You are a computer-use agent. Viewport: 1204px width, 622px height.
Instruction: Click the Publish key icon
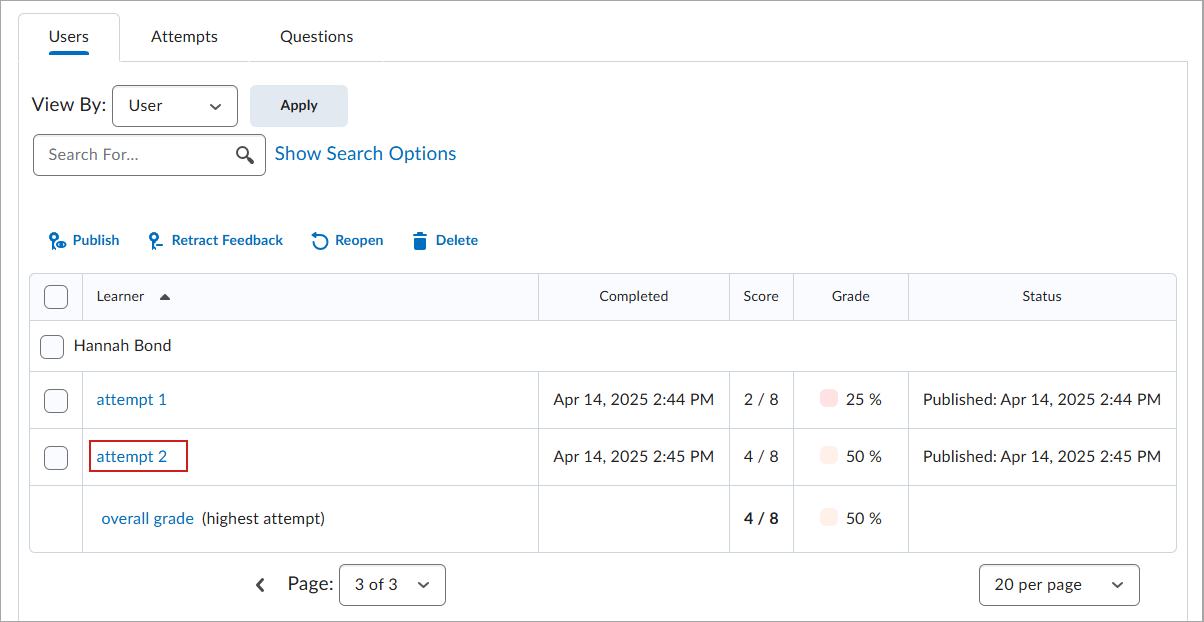pyautogui.click(x=57, y=241)
